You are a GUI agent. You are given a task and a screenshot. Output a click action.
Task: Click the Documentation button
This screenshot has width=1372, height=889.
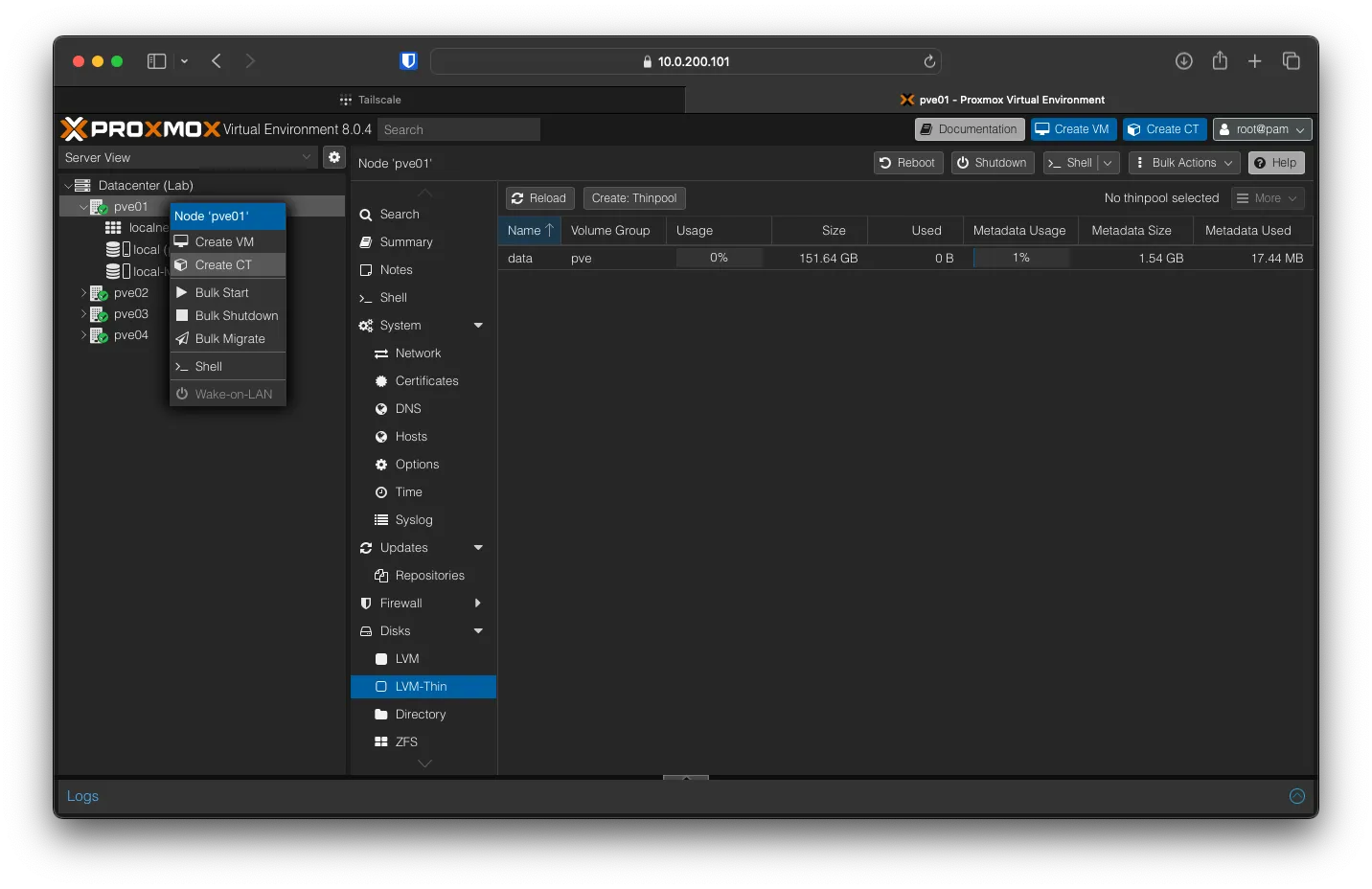click(x=970, y=129)
